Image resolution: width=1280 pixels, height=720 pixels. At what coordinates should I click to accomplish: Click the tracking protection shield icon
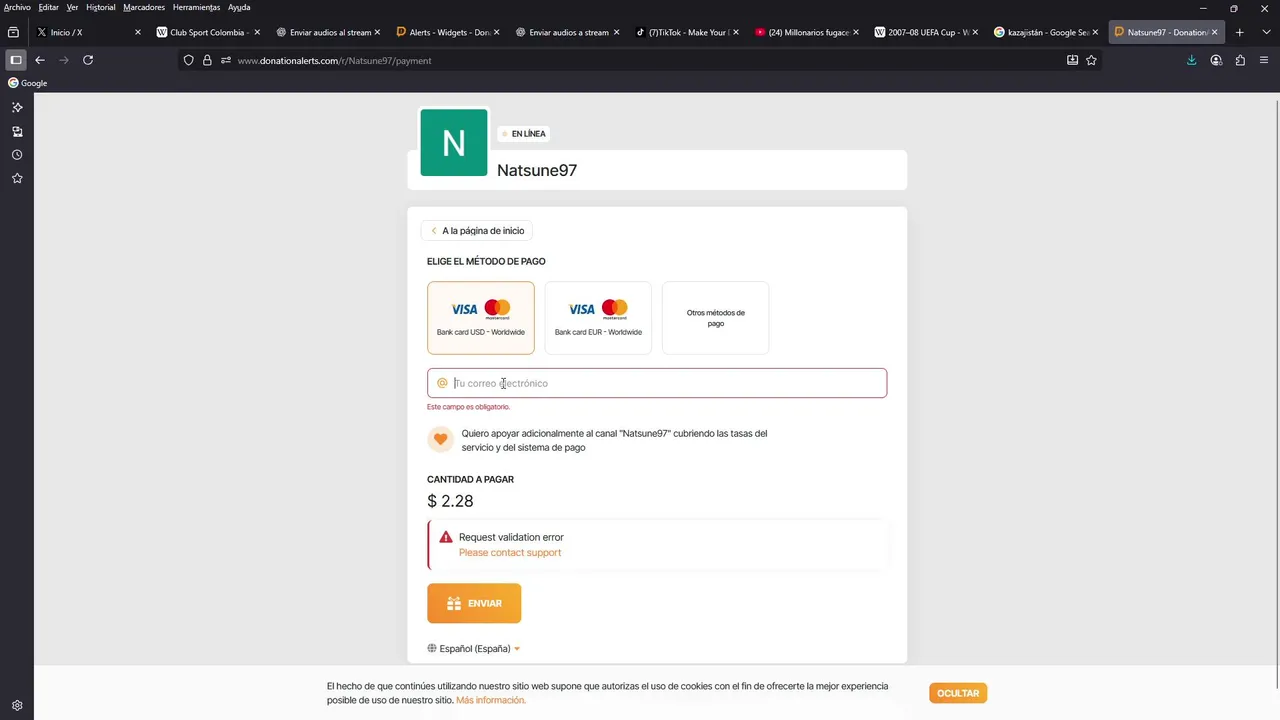[188, 60]
